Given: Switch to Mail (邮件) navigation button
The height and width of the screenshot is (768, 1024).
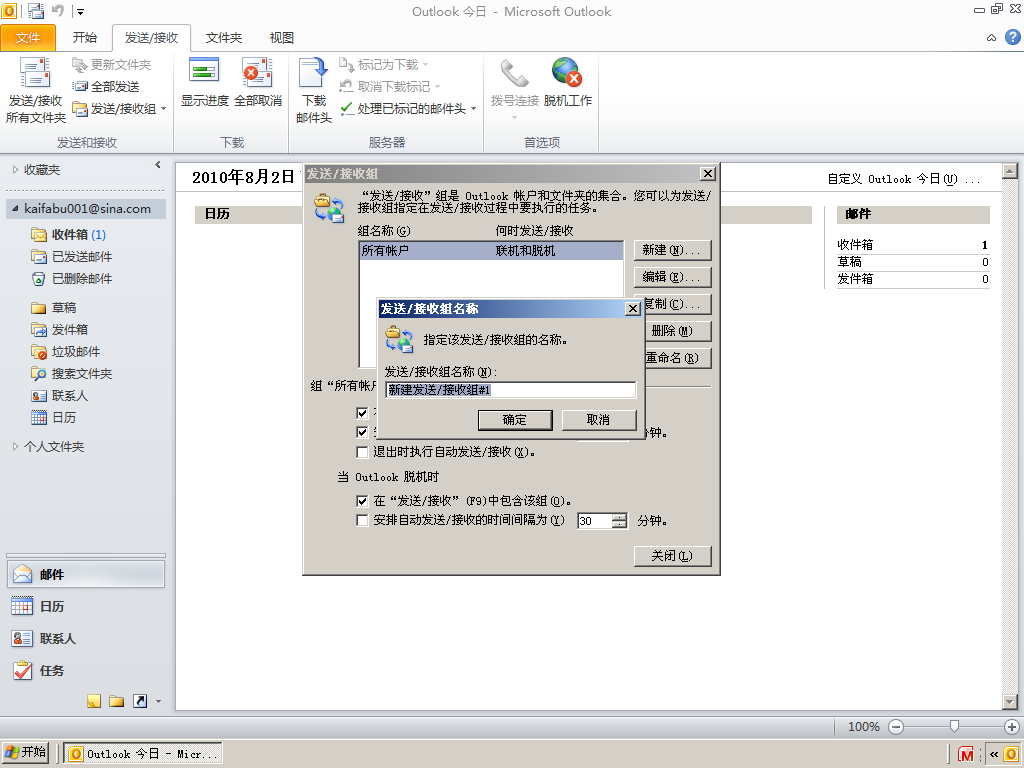Looking at the screenshot, I should (x=86, y=575).
